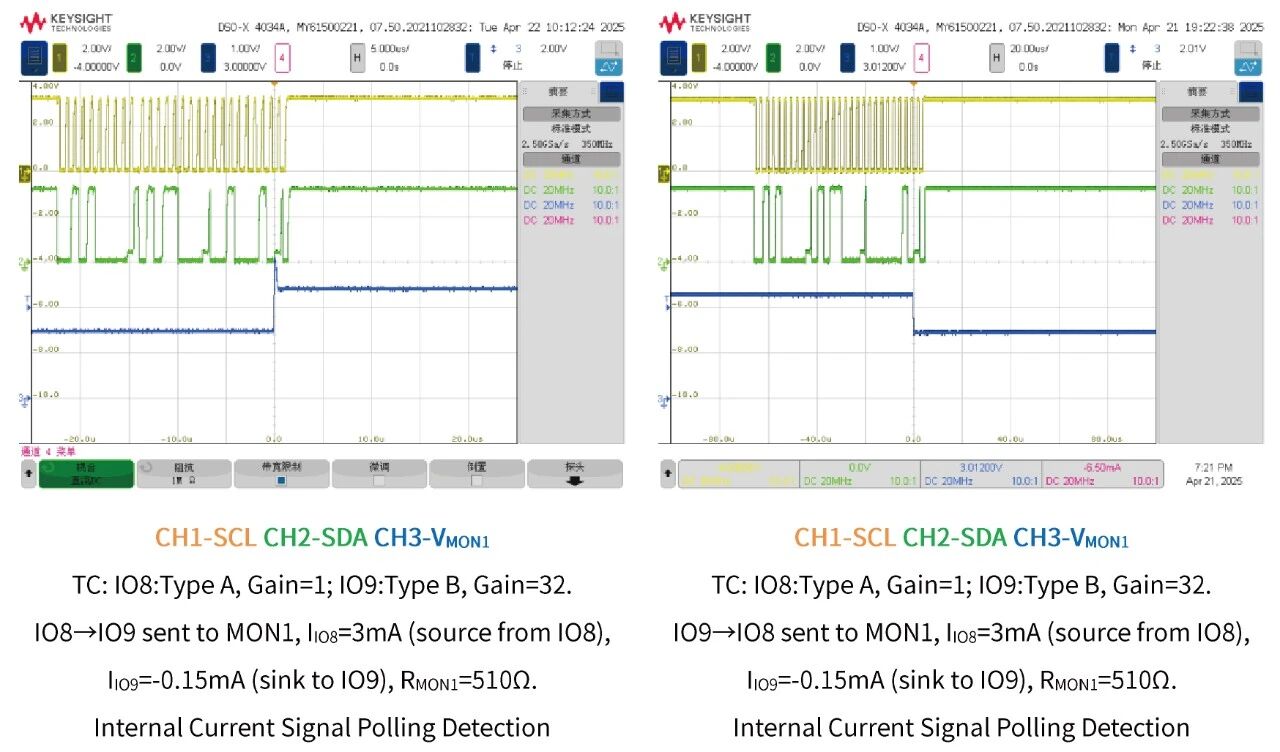1280x752 pixels.
Task: Click channel 4 pink badge on left scope
Action: 283,59
